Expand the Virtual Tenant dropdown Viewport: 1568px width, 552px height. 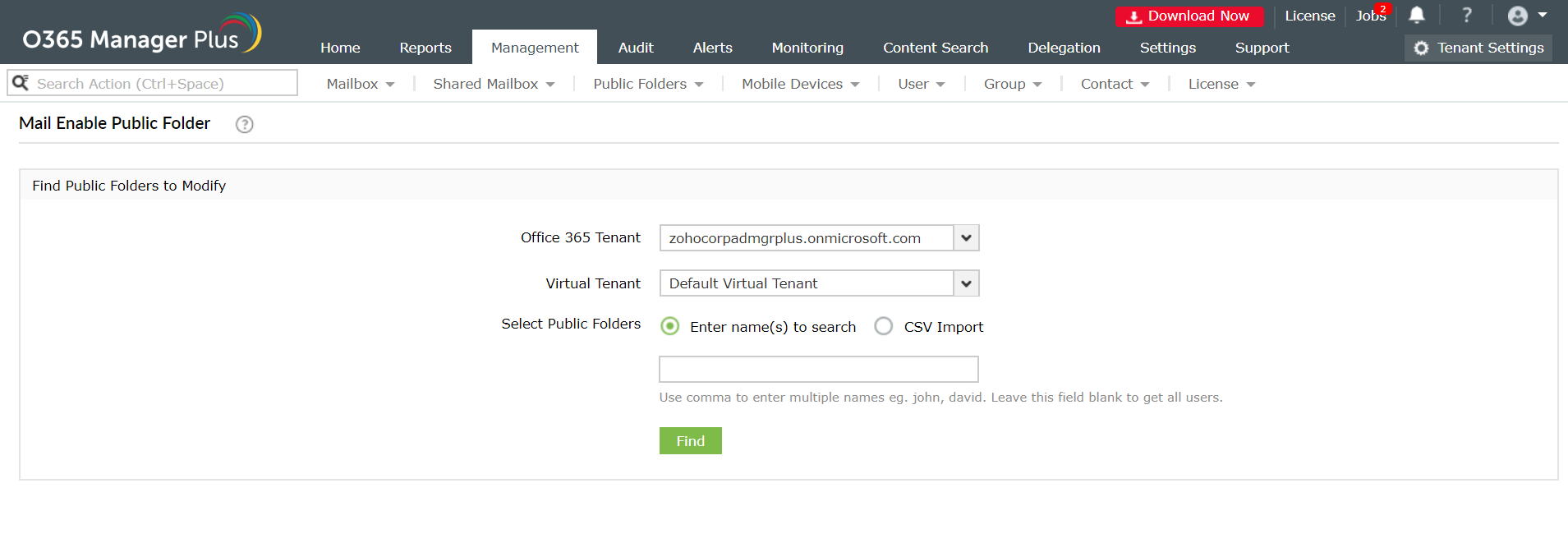(x=966, y=283)
